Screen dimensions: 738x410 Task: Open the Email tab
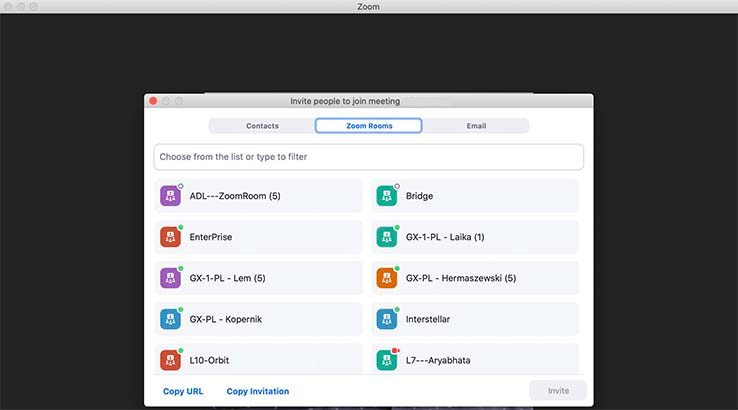[476, 126]
